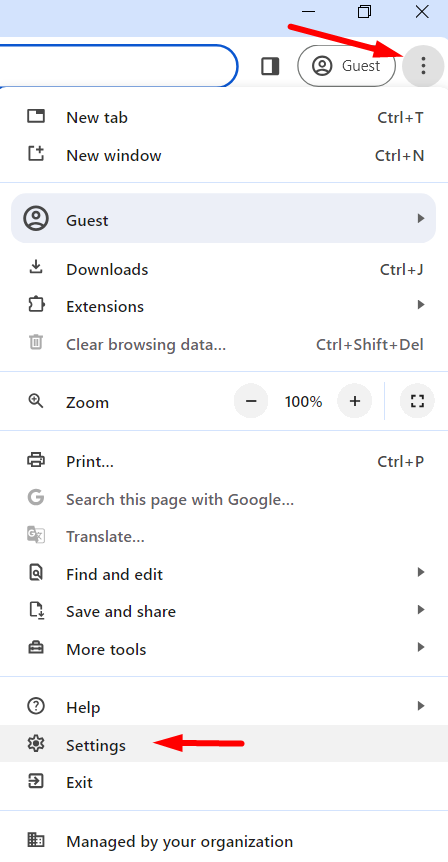Open Managed by your organization info
448x862 pixels.
pos(224,841)
